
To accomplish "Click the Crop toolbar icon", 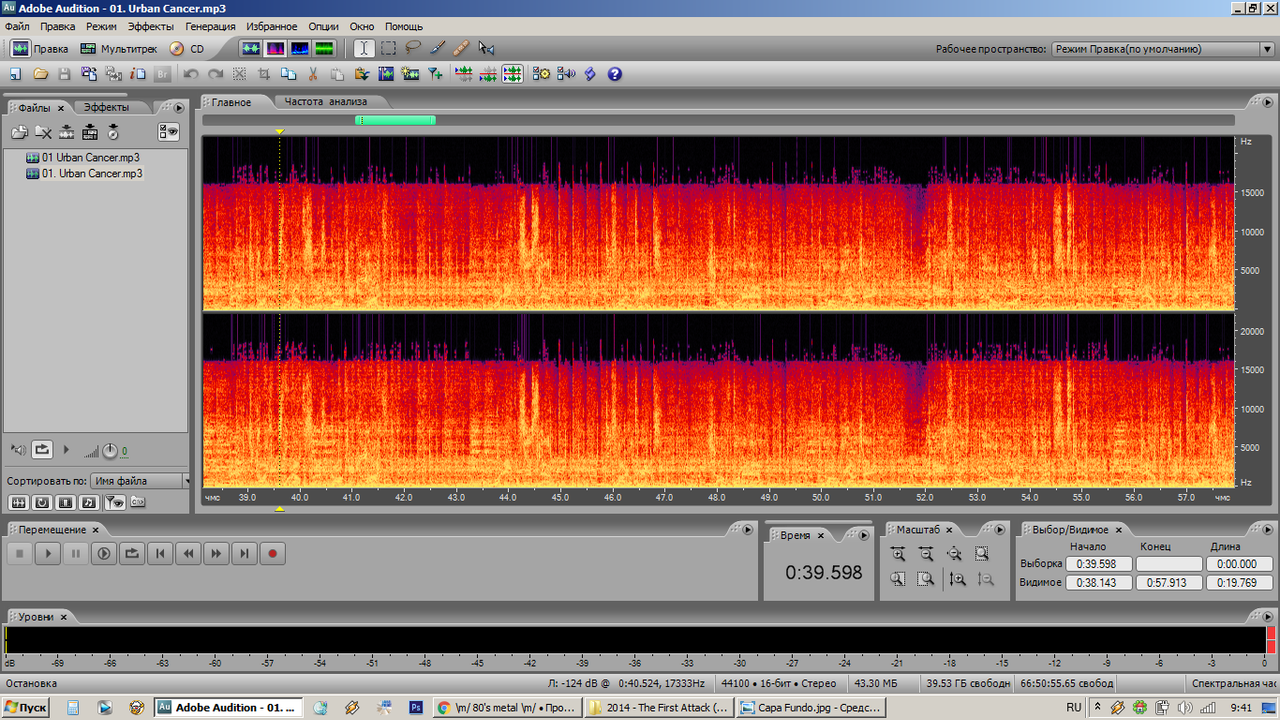I will pos(265,74).
